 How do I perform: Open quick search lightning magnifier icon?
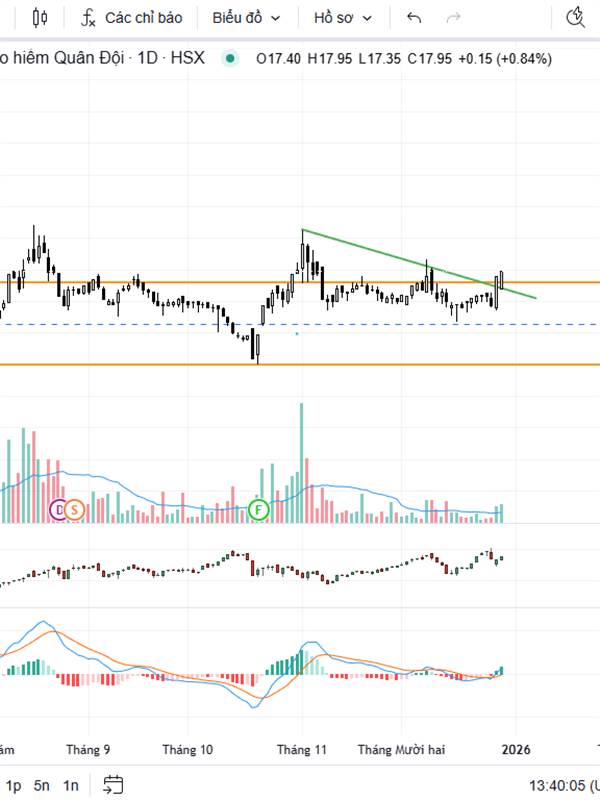coord(576,17)
